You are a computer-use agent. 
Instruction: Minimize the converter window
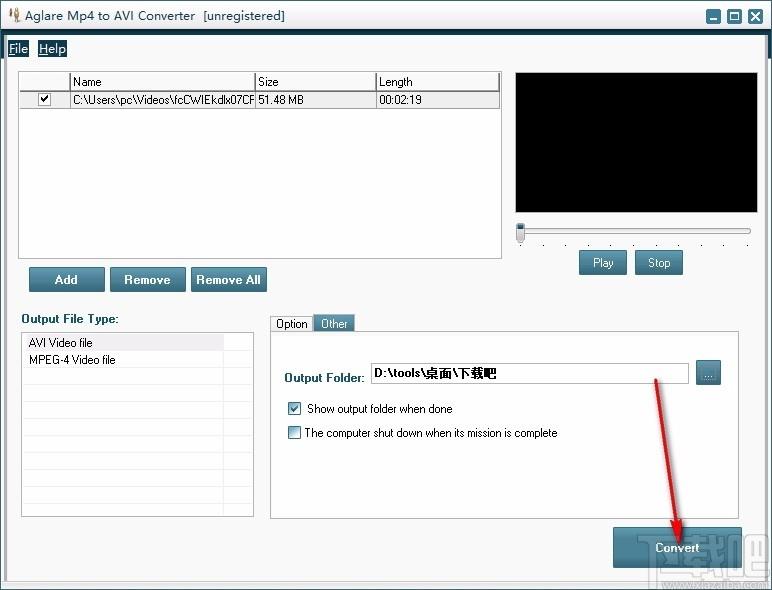click(x=713, y=16)
